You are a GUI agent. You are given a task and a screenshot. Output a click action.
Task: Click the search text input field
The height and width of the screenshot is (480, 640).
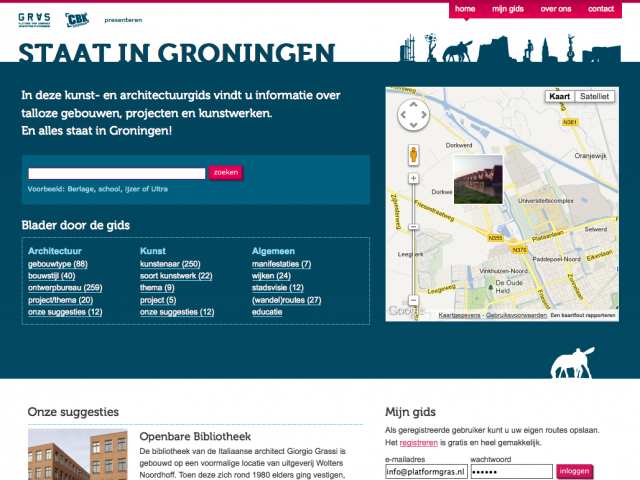tap(117, 173)
